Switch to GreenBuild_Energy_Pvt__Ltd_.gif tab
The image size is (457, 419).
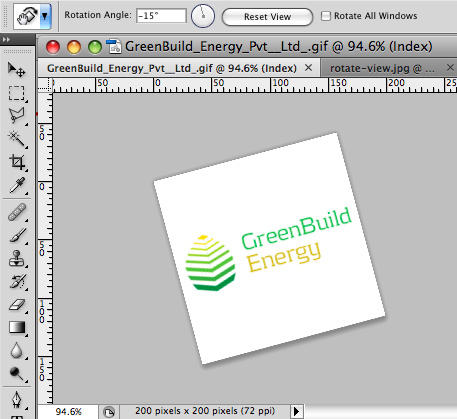tap(172, 68)
